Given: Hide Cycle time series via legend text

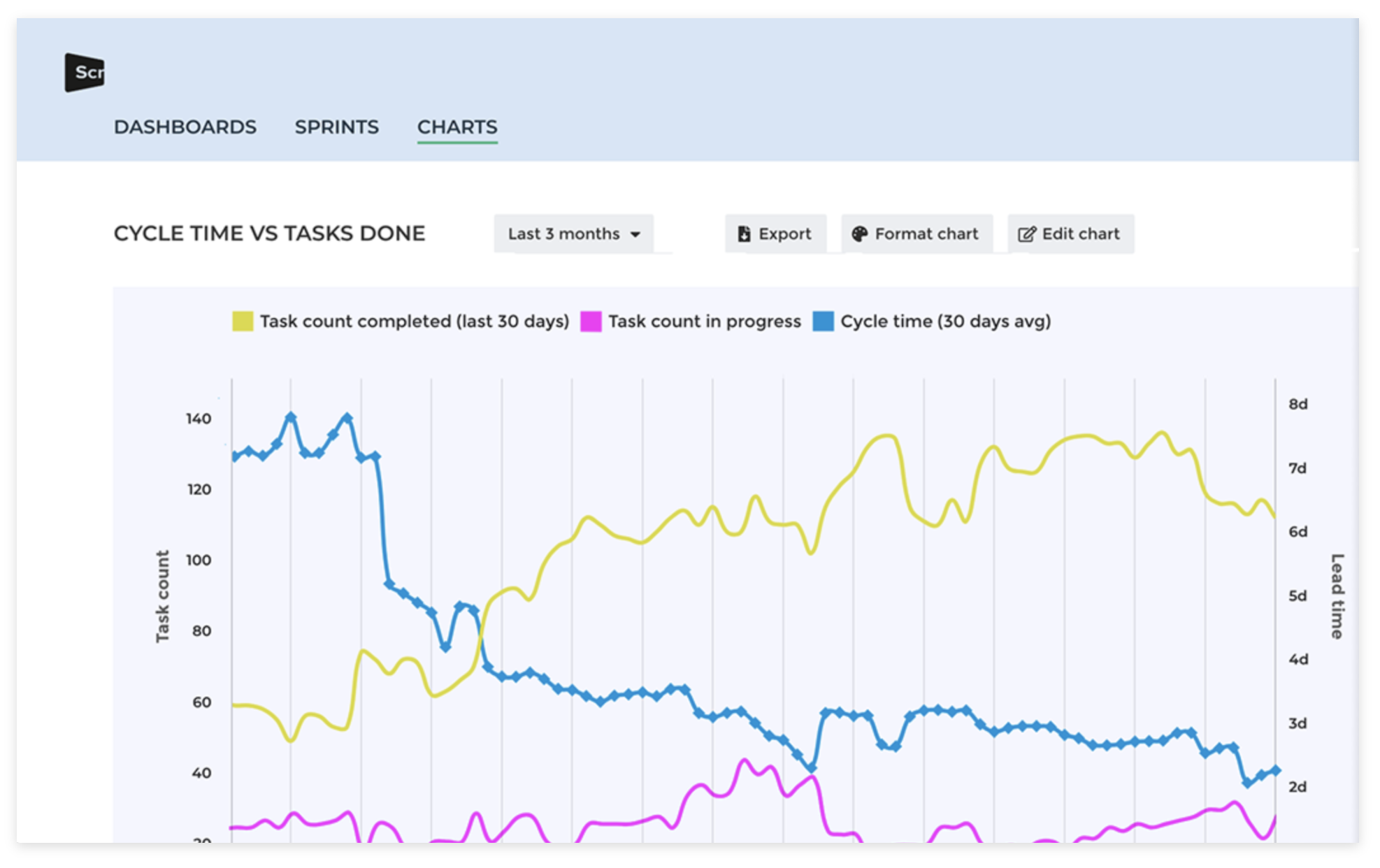Looking at the screenshot, I should pos(945,321).
